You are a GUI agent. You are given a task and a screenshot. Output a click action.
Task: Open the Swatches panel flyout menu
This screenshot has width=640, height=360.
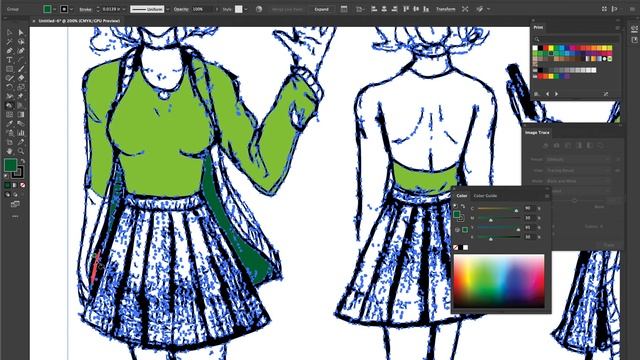pos(618,27)
